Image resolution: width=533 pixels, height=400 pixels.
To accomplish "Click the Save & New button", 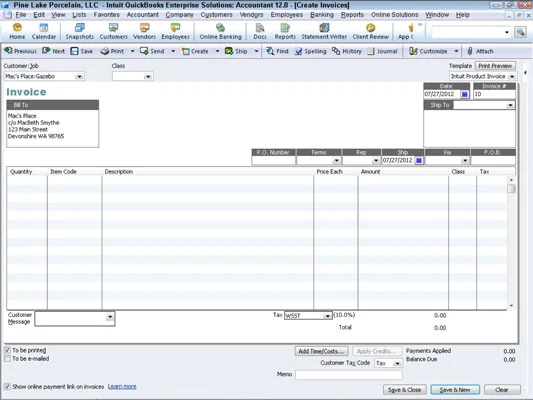I will pyautogui.click(x=455, y=389).
